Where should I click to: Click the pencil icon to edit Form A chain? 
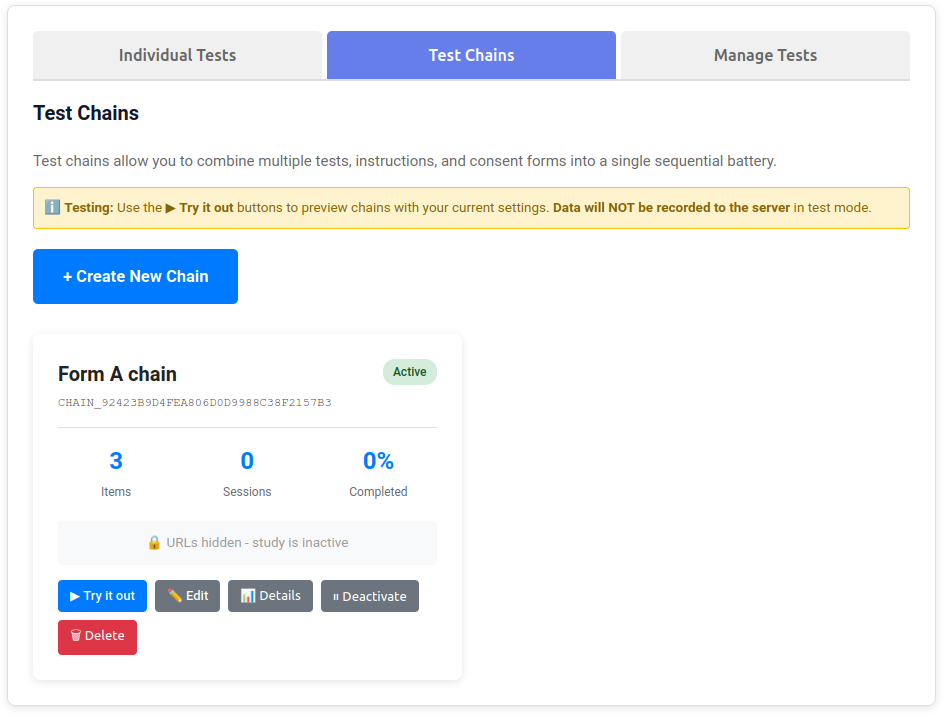coord(173,596)
